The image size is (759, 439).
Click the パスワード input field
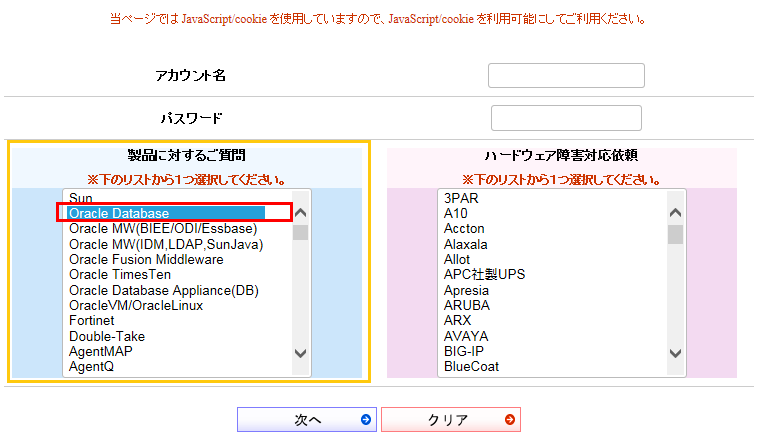pyautogui.click(x=566, y=118)
